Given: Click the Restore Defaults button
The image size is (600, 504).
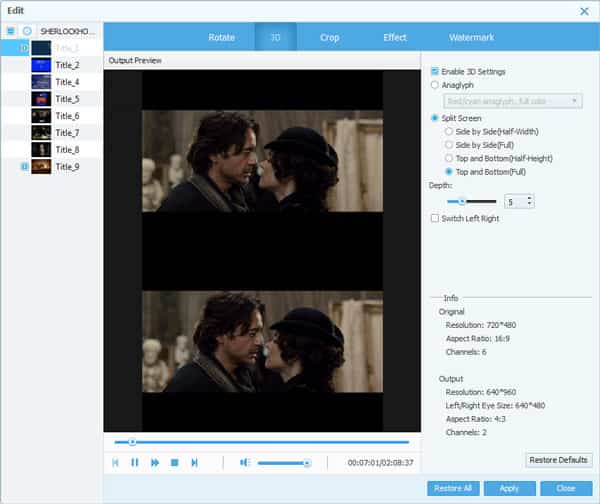Looking at the screenshot, I should (558, 460).
